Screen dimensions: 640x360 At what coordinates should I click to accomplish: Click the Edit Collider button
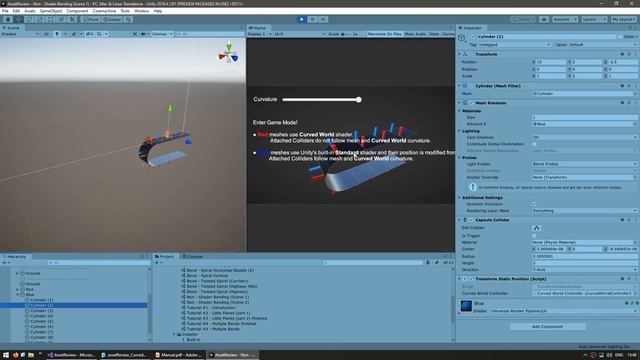pos(537,228)
